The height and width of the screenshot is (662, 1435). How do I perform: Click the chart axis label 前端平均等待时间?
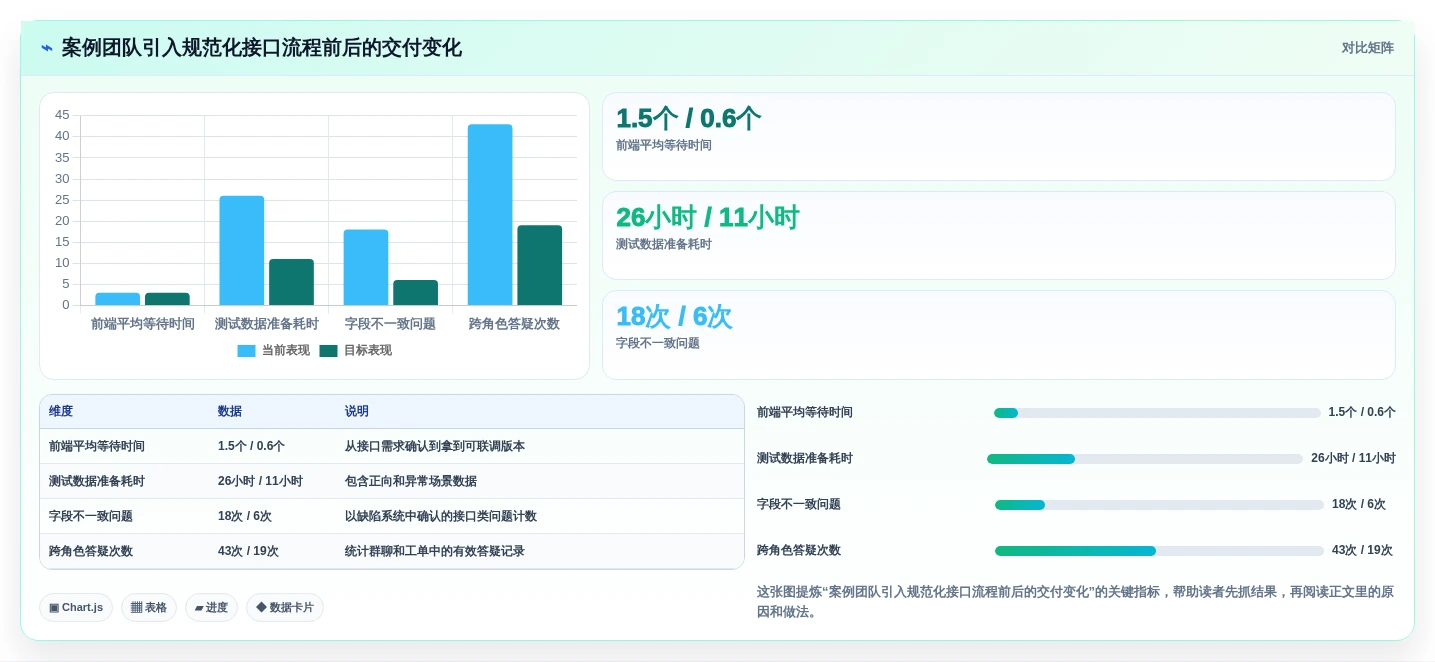(143, 324)
